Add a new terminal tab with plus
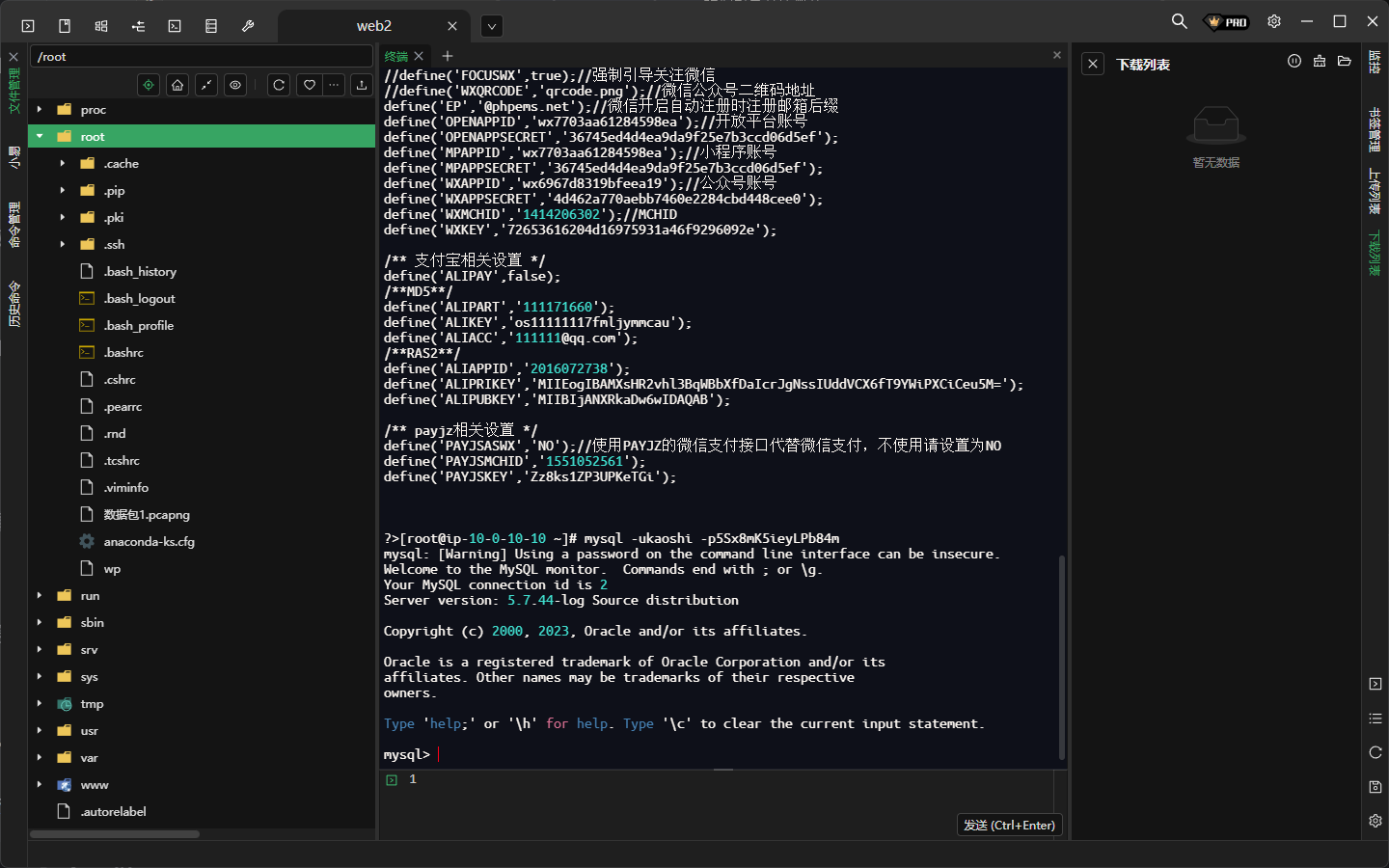The height and width of the screenshot is (868, 1389). click(448, 56)
